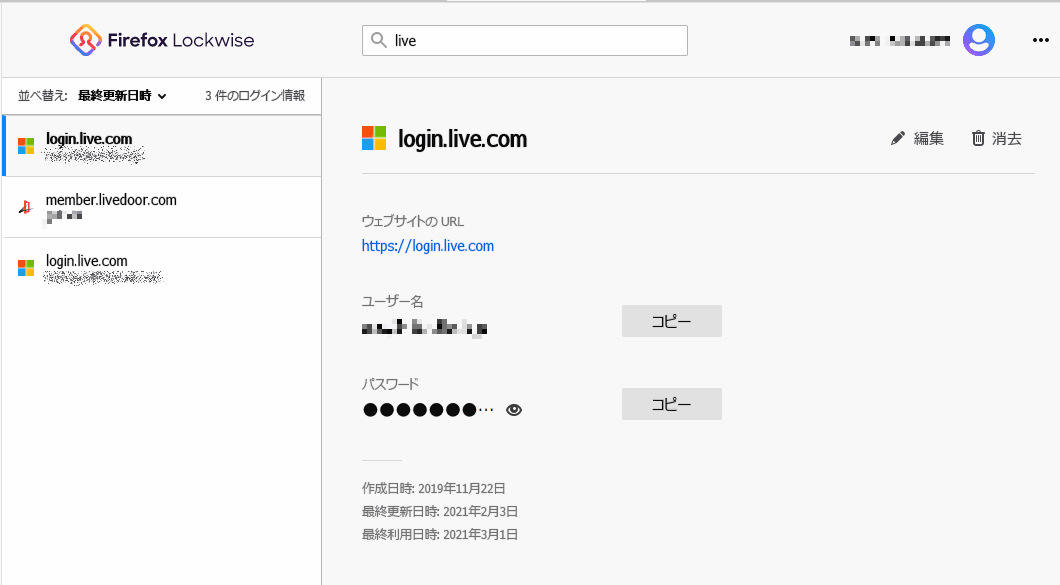Select the member.livedoor.com login entry
The width and height of the screenshot is (1060, 585).
tap(162, 207)
